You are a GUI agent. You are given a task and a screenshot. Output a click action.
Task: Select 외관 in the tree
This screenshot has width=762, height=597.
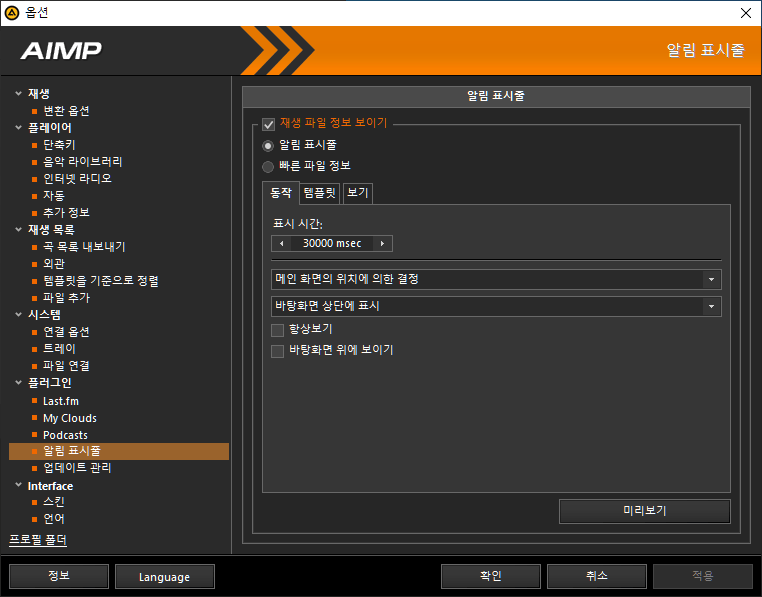53,264
